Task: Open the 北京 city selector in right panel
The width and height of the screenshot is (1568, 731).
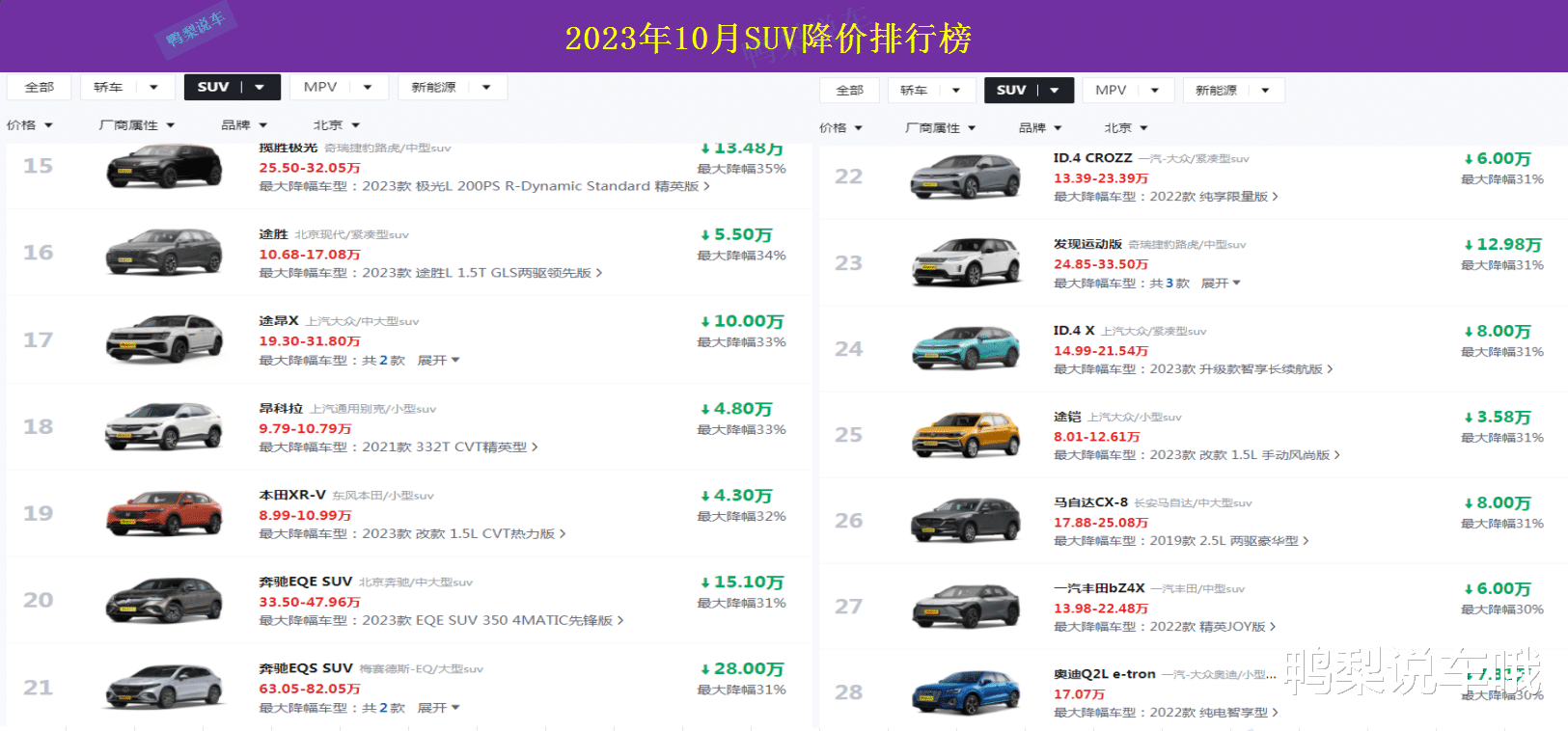Action: tap(1126, 128)
